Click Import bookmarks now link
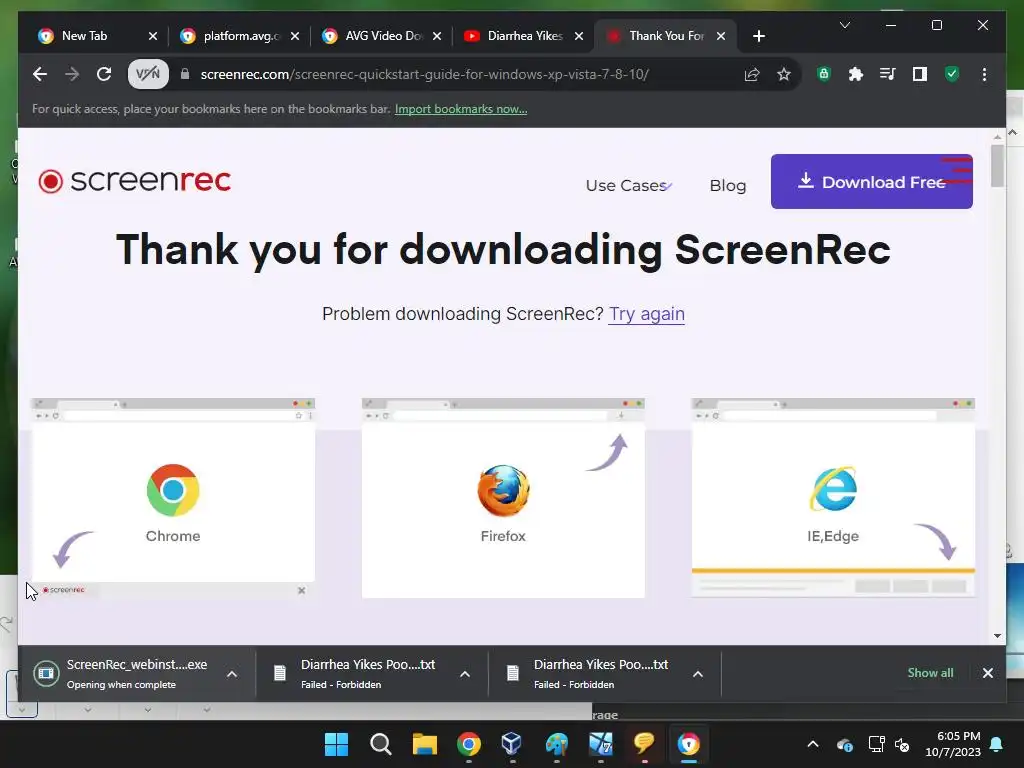Screen dimensions: 1024x768 pyautogui.click(x=460, y=109)
